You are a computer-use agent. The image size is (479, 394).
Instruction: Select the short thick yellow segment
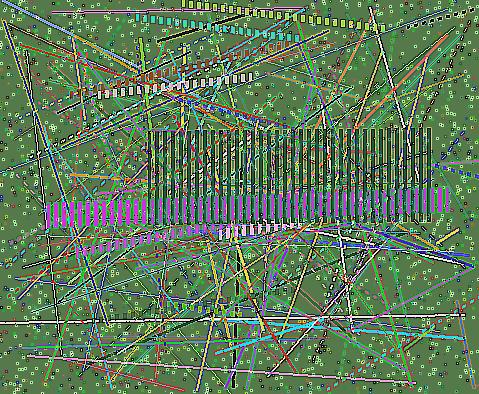[448, 236]
